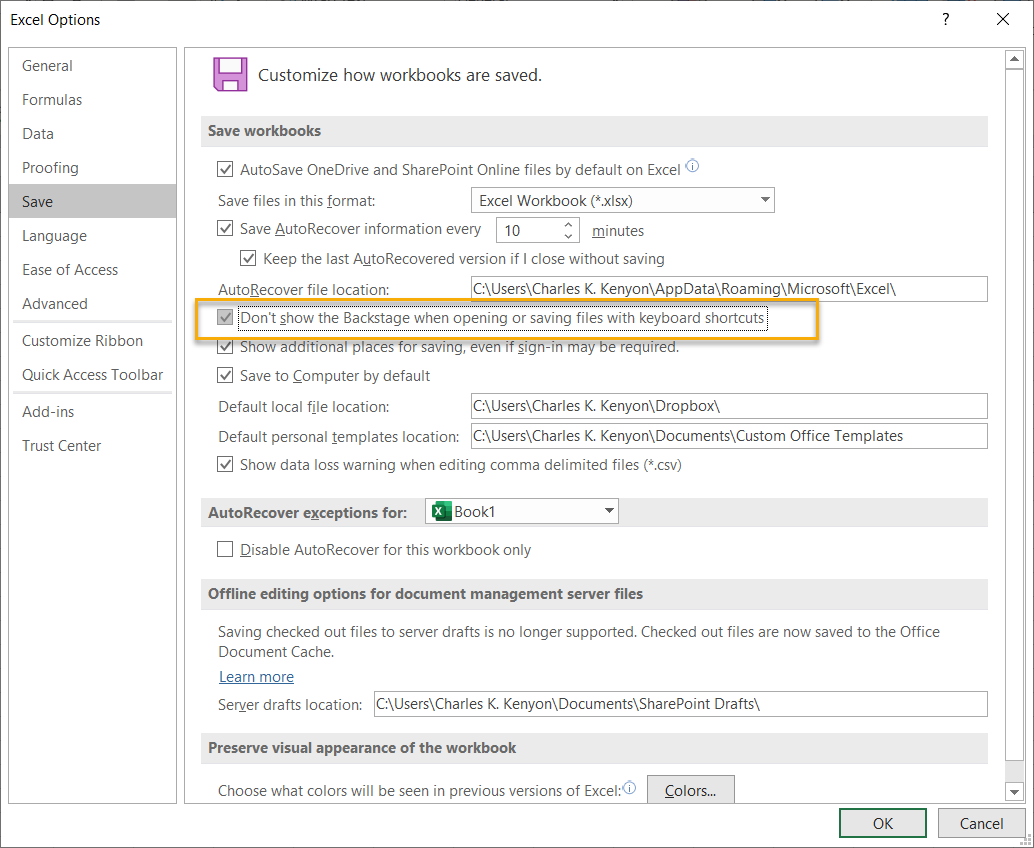The image size is (1034, 848).
Task: Toggle AutoSave OneDrive and SharePoint checkbox
Action: pos(225,169)
